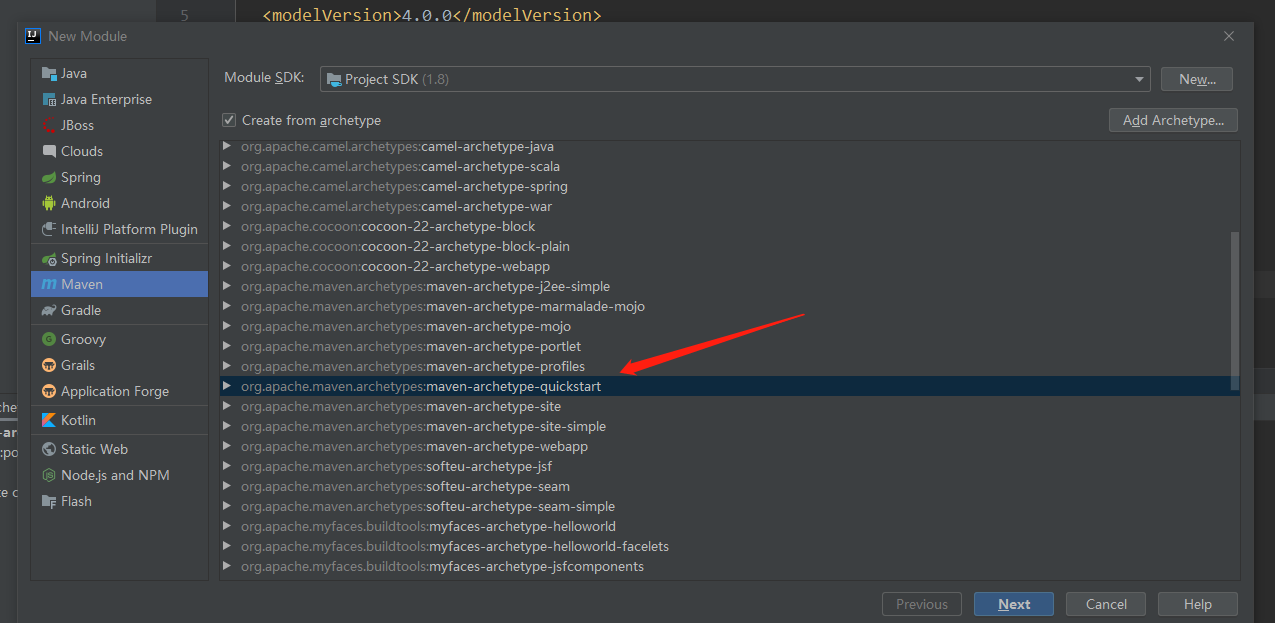1275x623 pixels.
Task: Close the New Module dialog
Action: click(1229, 36)
